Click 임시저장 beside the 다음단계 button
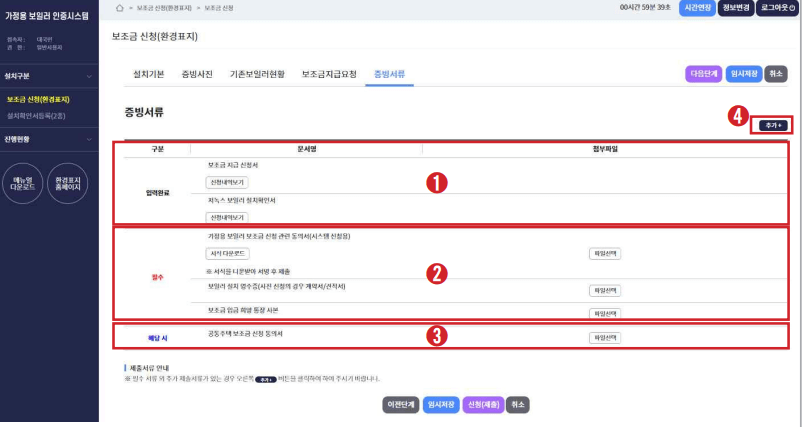The width and height of the screenshot is (802, 427). click(744, 74)
